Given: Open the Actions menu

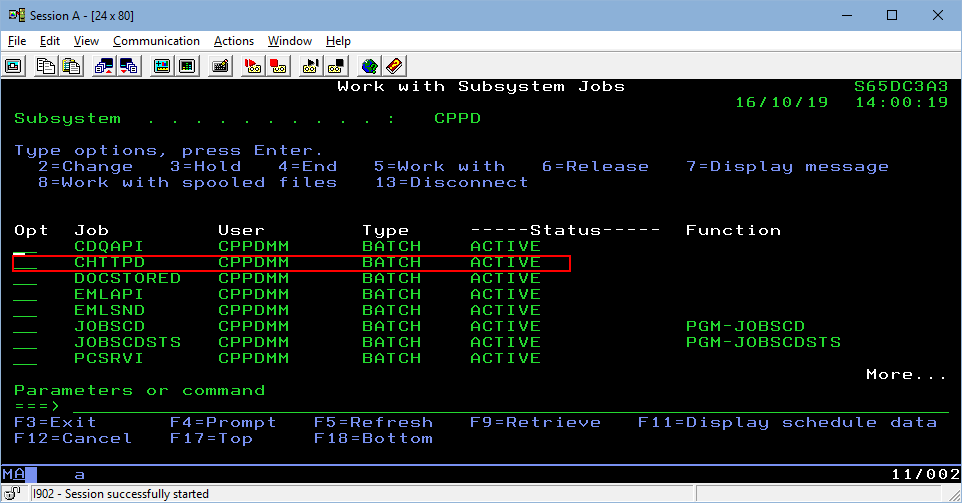Looking at the screenshot, I should 234,41.
